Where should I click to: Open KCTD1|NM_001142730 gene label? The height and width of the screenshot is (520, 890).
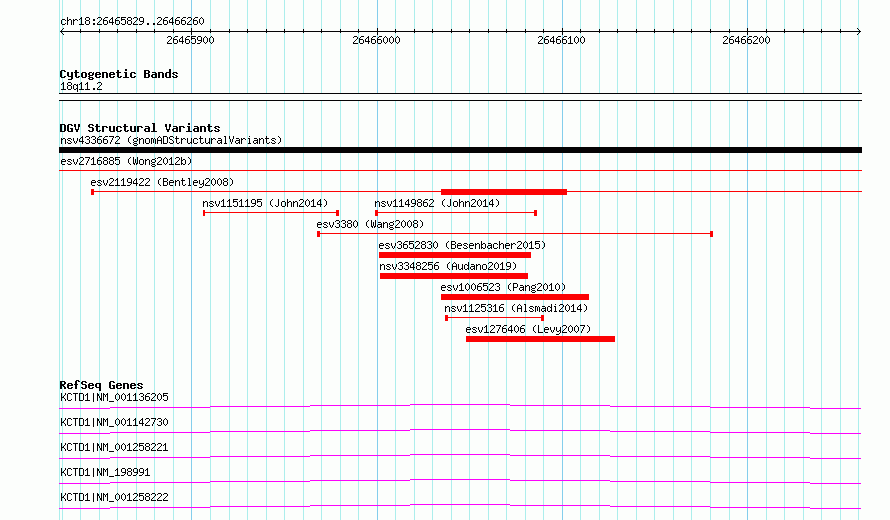(114, 422)
